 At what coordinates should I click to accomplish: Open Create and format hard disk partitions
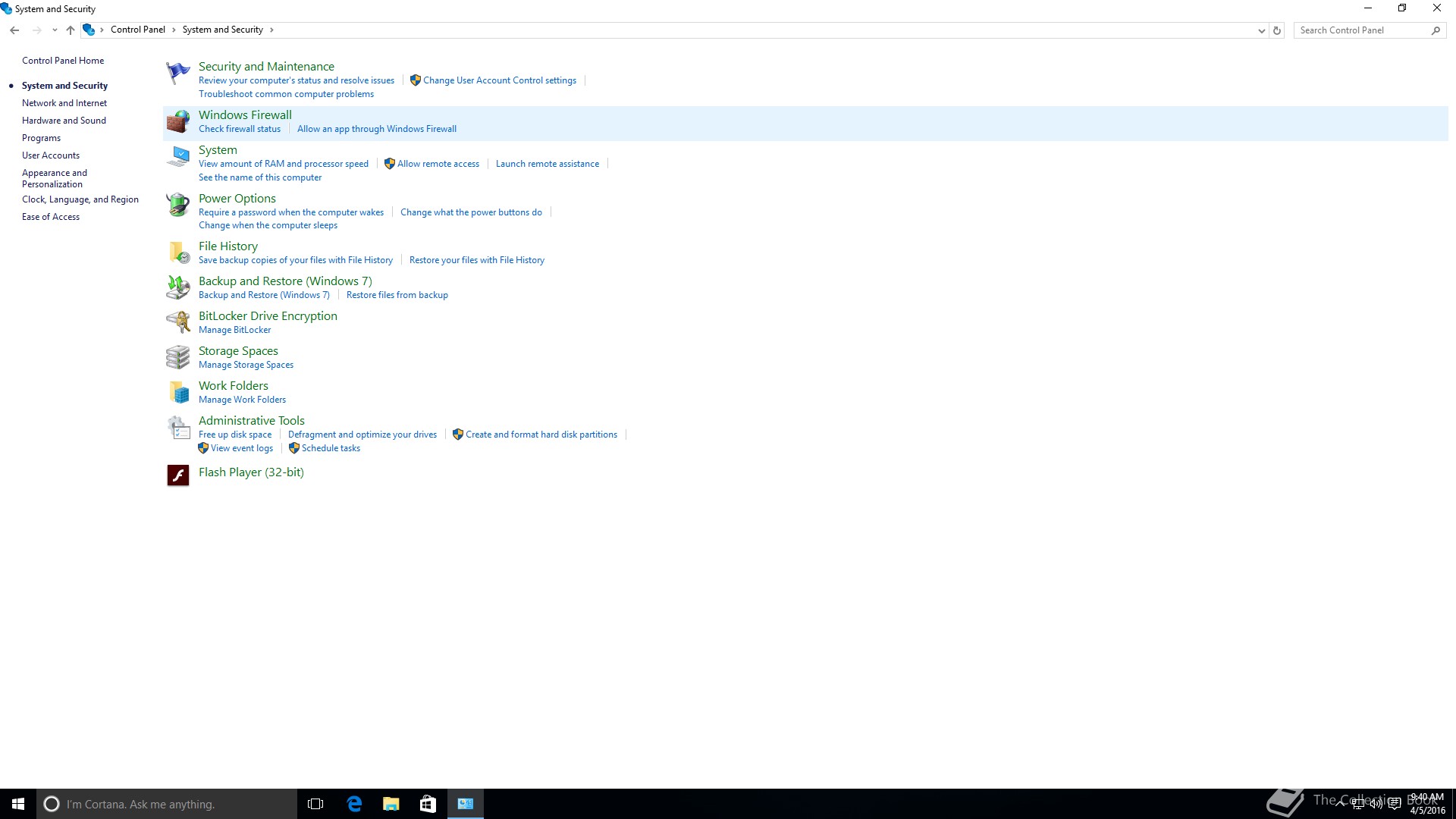541,435
